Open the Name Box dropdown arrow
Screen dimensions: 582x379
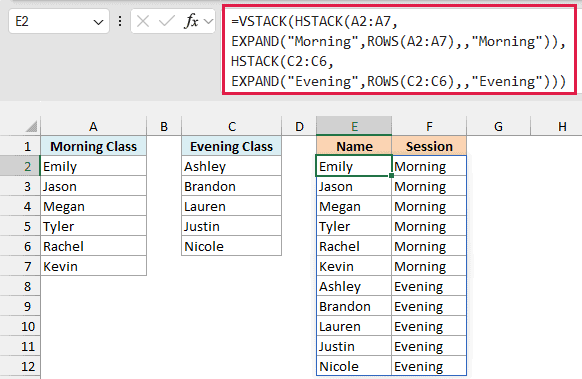point(98,22)
